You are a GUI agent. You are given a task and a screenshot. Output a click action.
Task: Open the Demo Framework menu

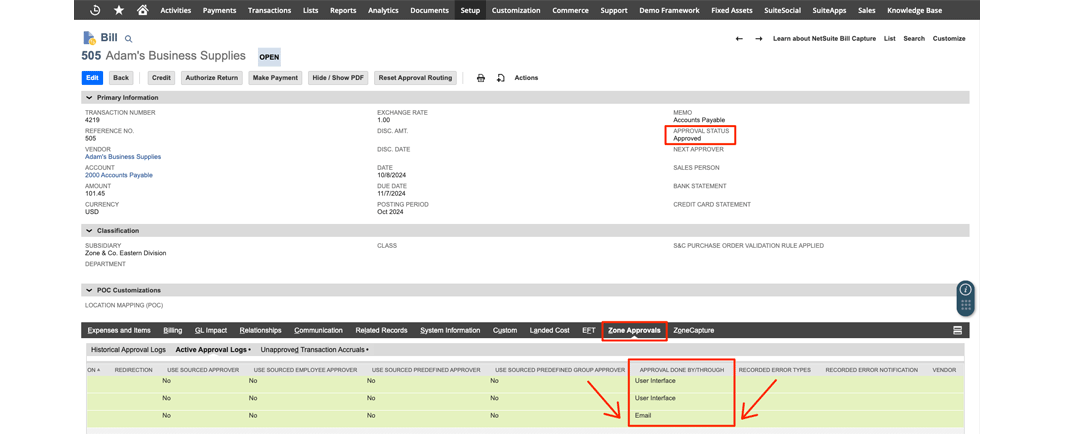coord(669,10)
